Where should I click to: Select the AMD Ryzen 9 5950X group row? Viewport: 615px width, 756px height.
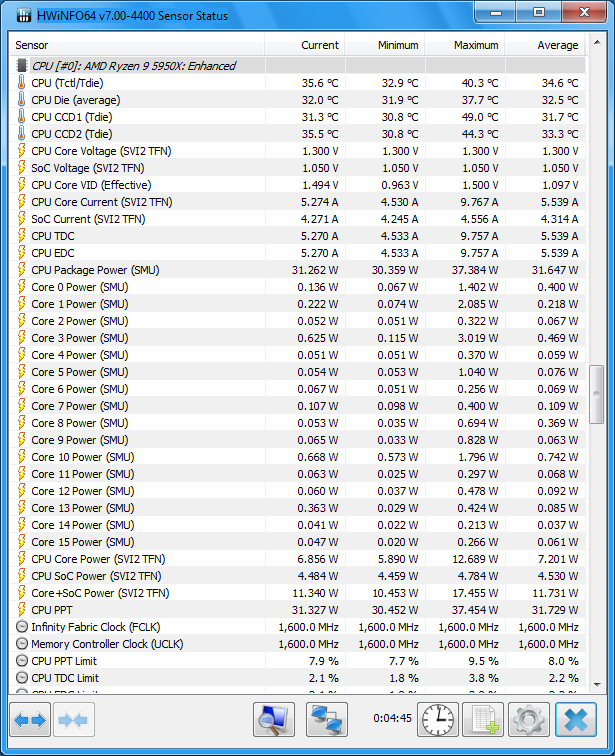point(134,66)
